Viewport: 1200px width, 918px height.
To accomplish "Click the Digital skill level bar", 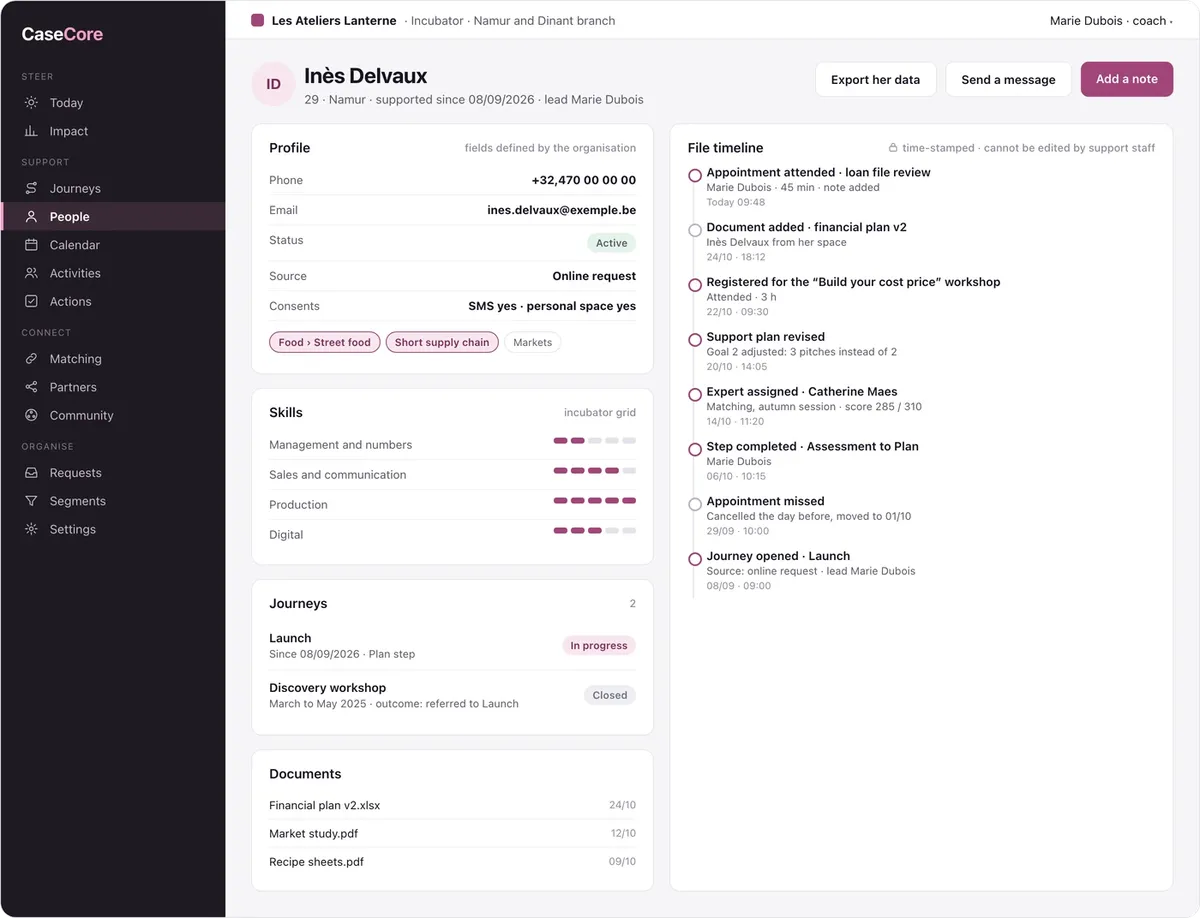I will click(x=595, y=531).
